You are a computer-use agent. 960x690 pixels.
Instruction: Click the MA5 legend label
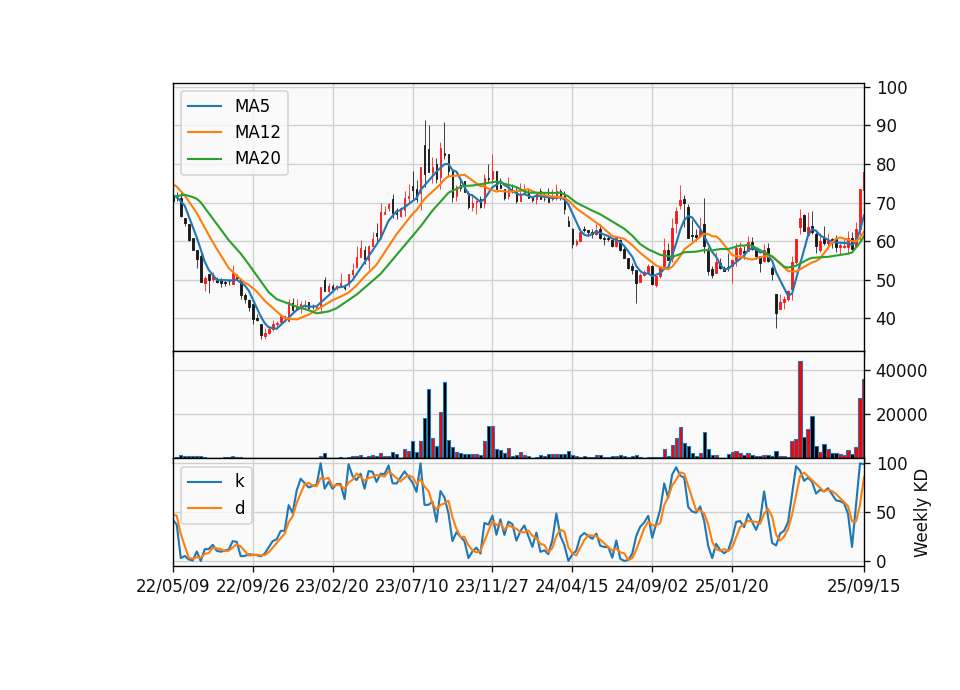pos(252,106)
